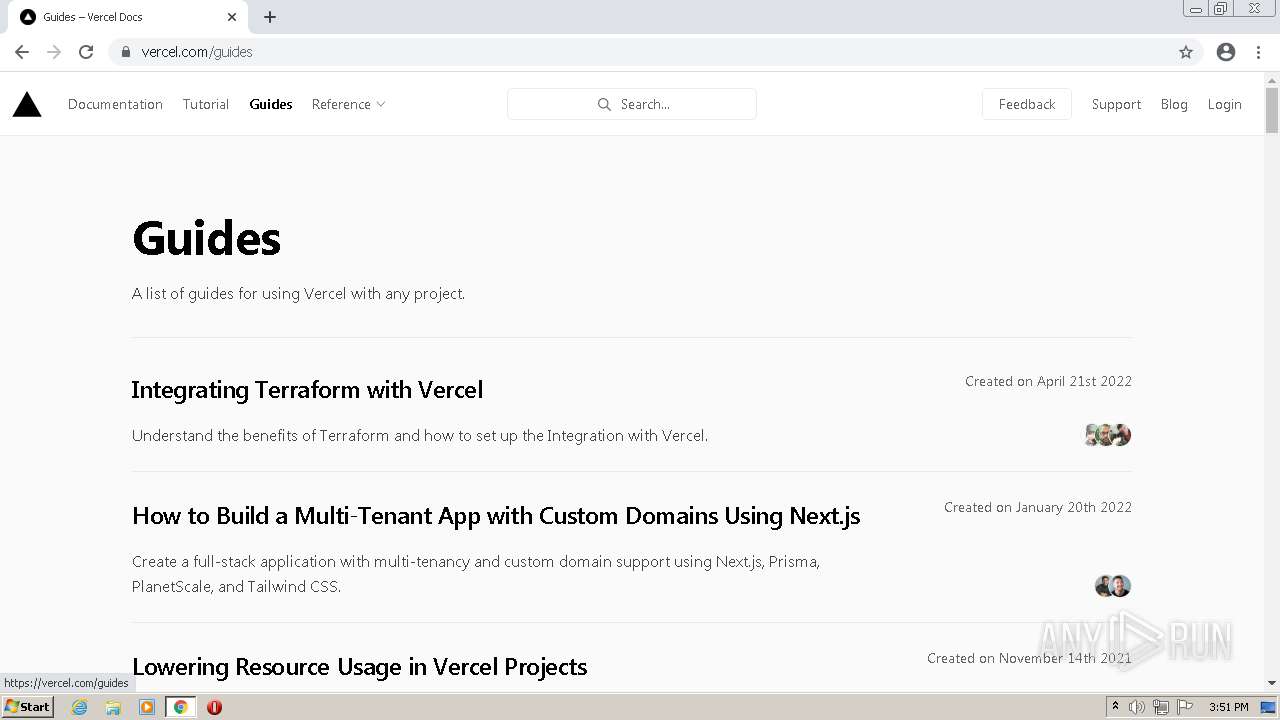Open File Explorer folder in taskbar
Viewport: 1280px width, 720px height.
tap(113, 707)
